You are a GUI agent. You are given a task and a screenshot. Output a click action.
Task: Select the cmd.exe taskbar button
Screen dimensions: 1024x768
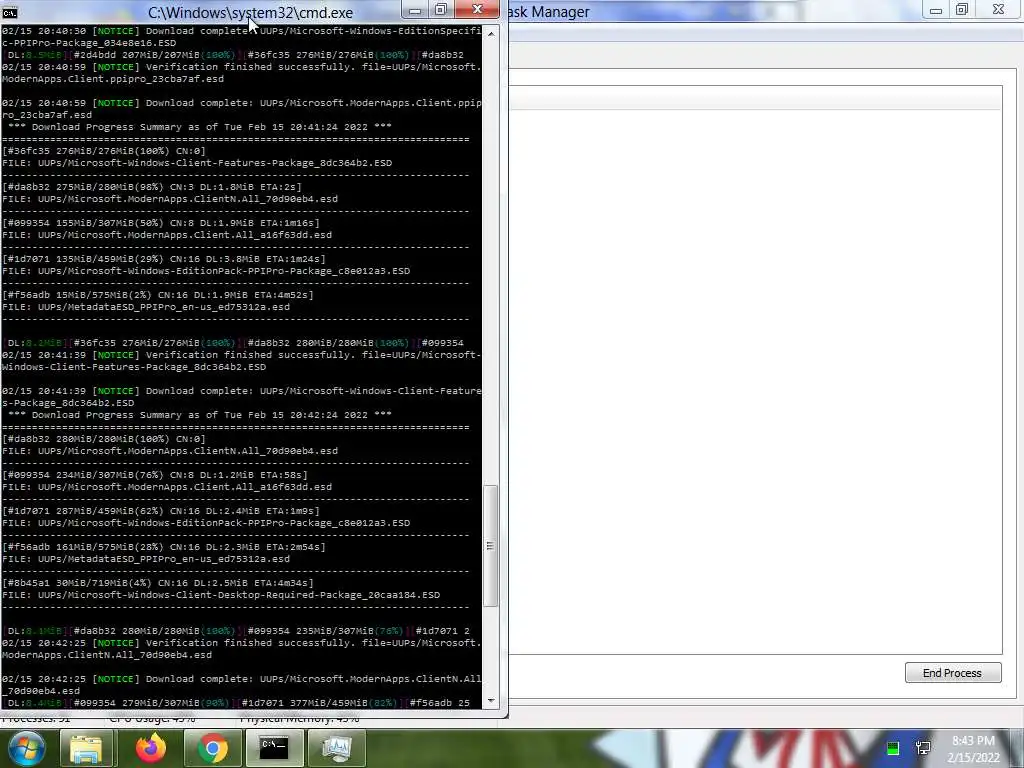pyautogui.click(x=274, y=748)
